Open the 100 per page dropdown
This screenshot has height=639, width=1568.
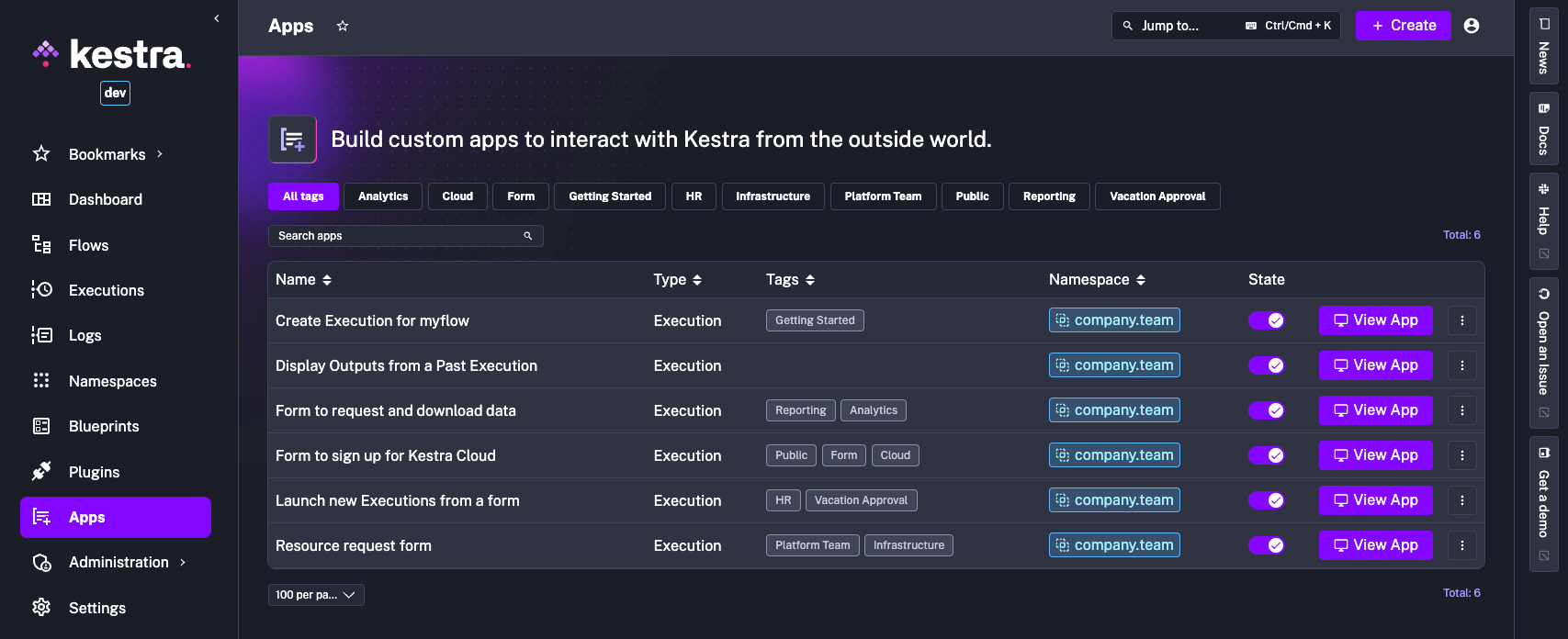(316, 595)
